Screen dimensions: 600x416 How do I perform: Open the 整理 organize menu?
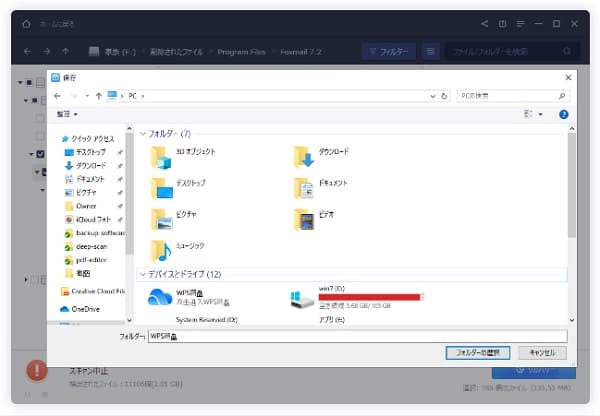67,114
